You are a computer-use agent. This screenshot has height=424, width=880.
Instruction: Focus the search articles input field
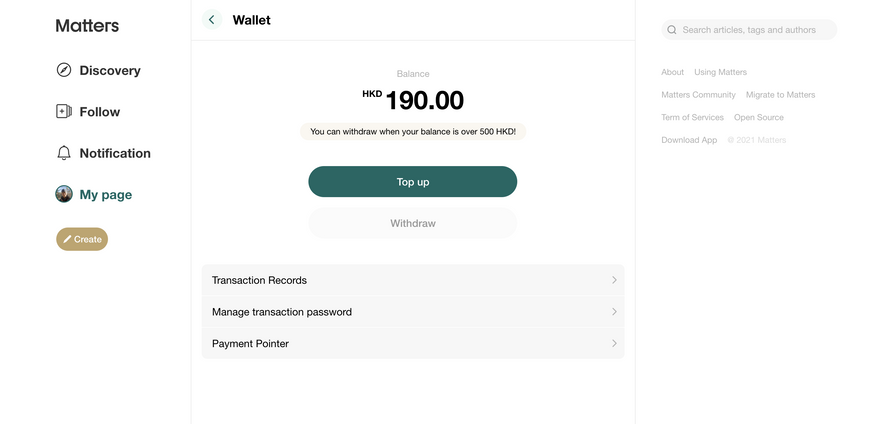pyautogui.click(x=749, y=30)
